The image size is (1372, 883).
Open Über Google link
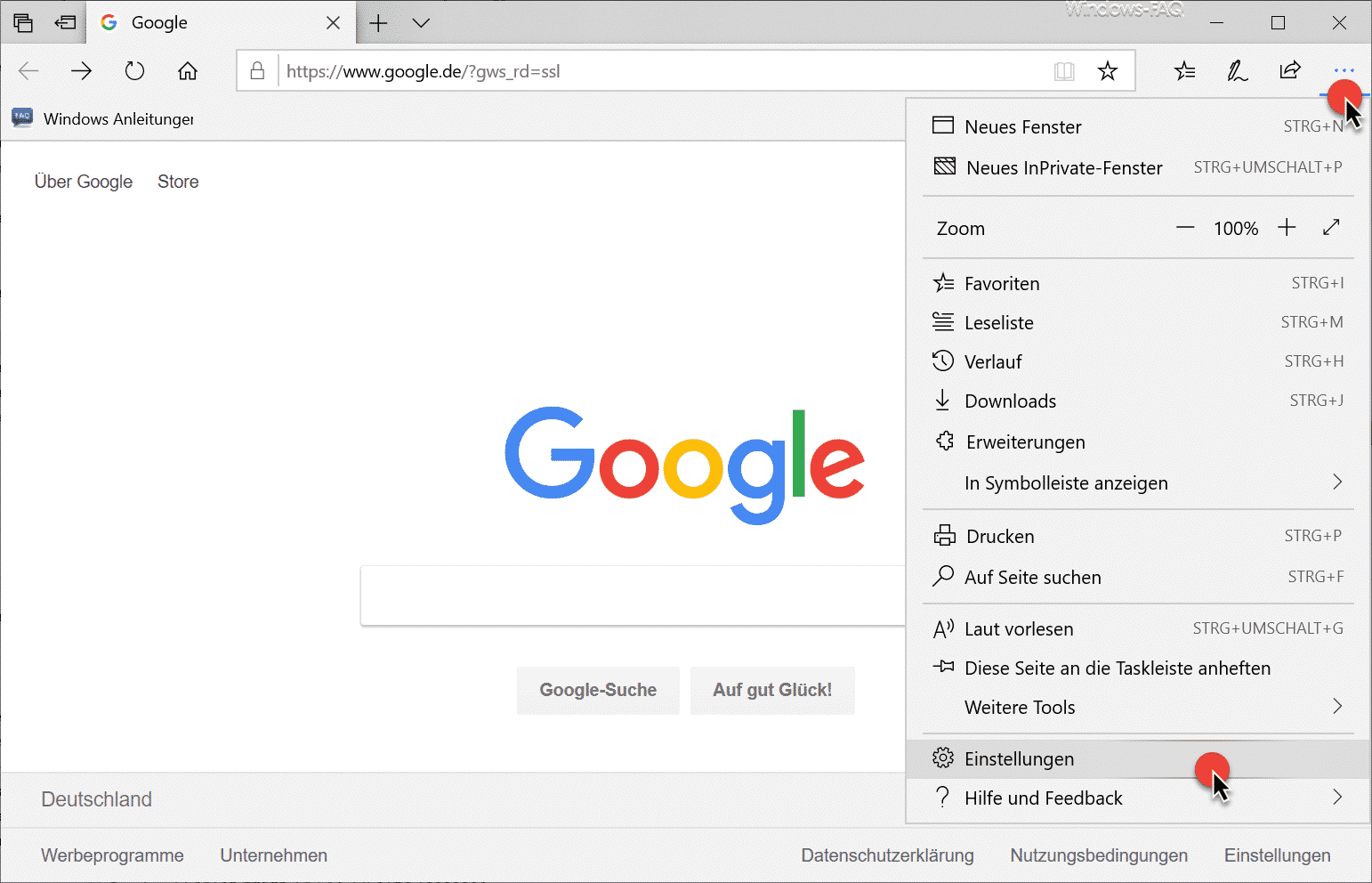click(x=84, y=182)
